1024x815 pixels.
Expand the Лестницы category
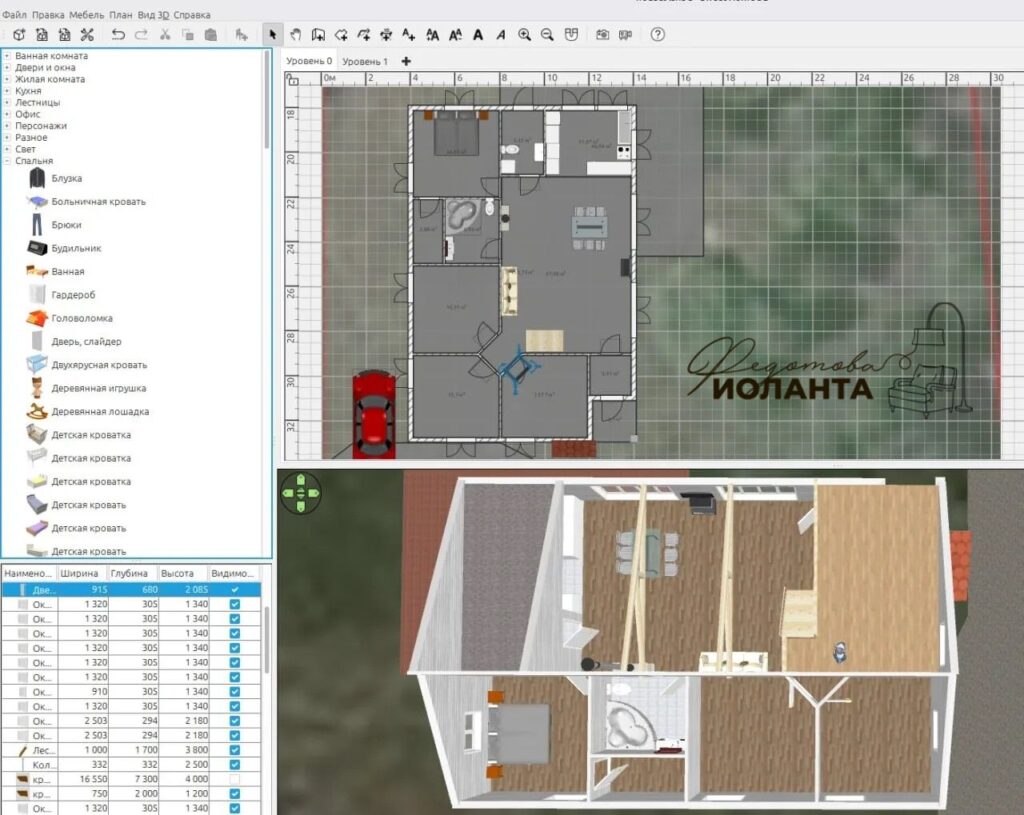[7, 103]
